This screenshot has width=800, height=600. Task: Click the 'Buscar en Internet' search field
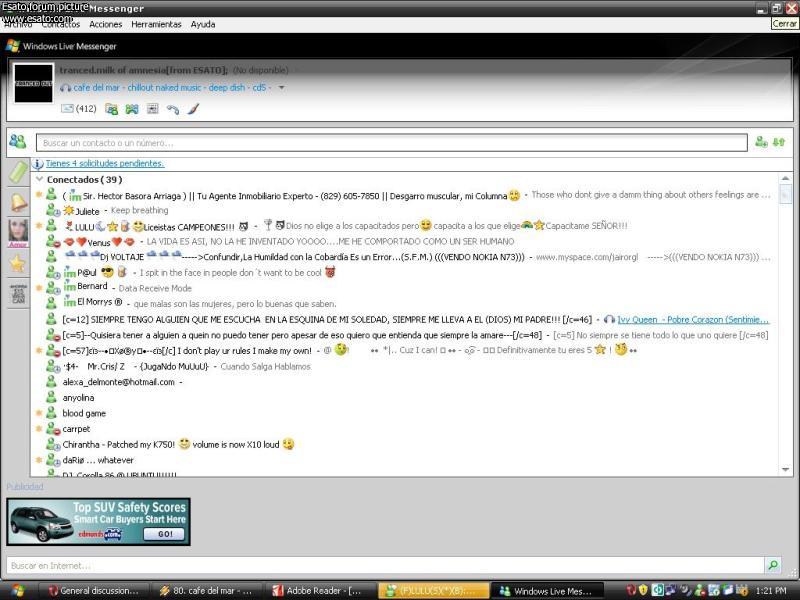(386, 565)
